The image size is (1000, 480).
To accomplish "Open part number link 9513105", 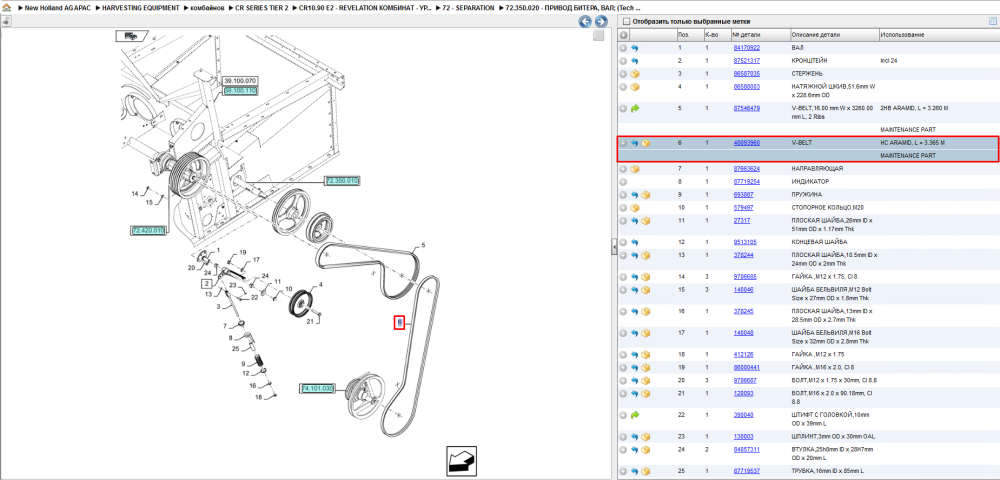I will [744, 242].
